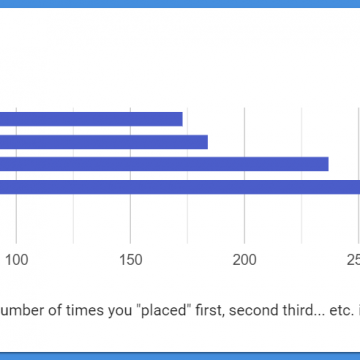Click the shortest bar ending near 172
The width and height of the screenshot is (360, 360).
(91, 119)
